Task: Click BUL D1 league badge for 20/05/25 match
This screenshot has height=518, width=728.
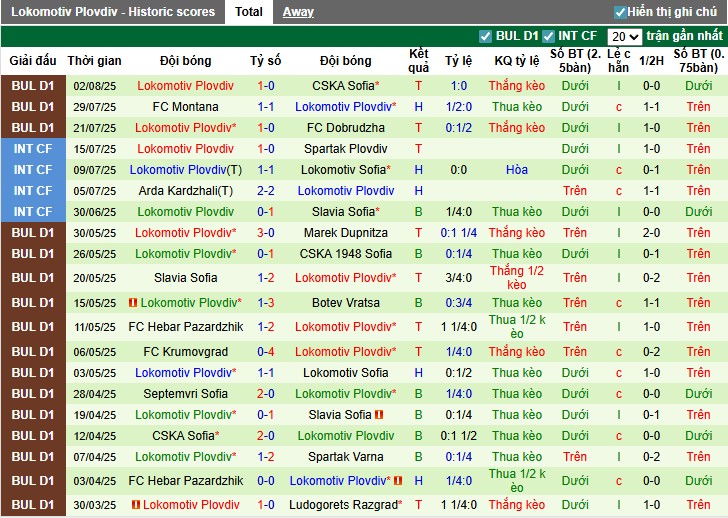Action: [x=33, y=278]
